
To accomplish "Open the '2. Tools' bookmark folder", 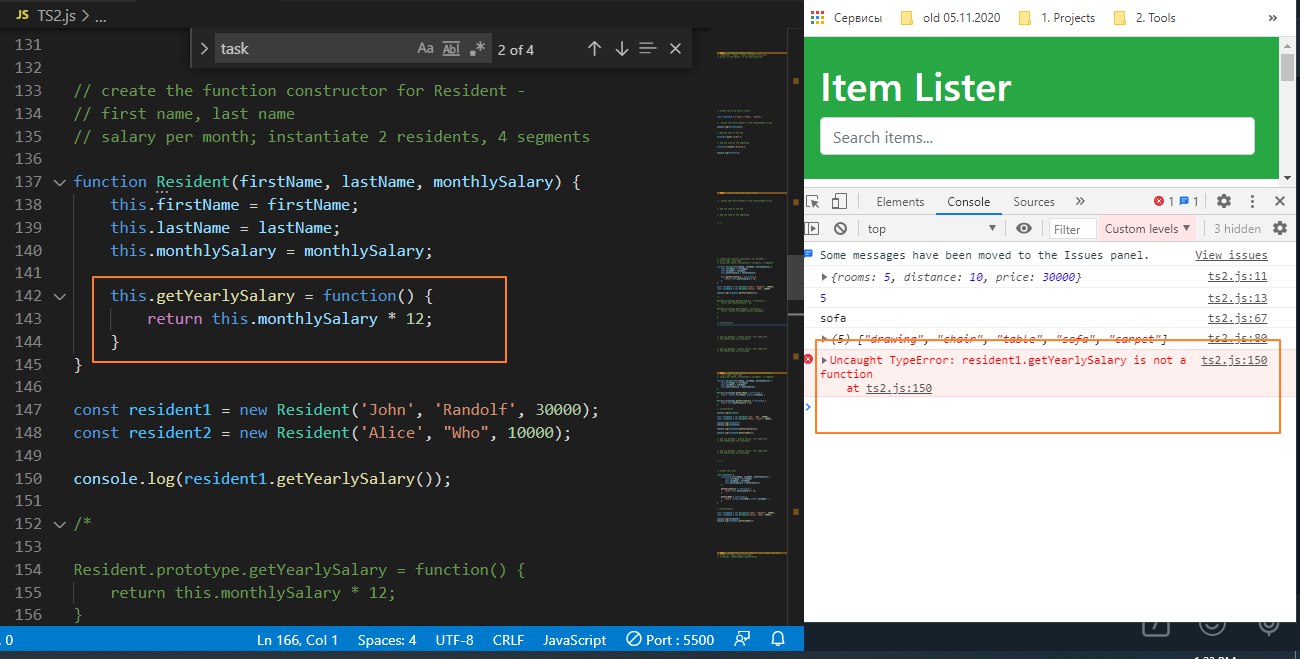I will click(1145, 17).
